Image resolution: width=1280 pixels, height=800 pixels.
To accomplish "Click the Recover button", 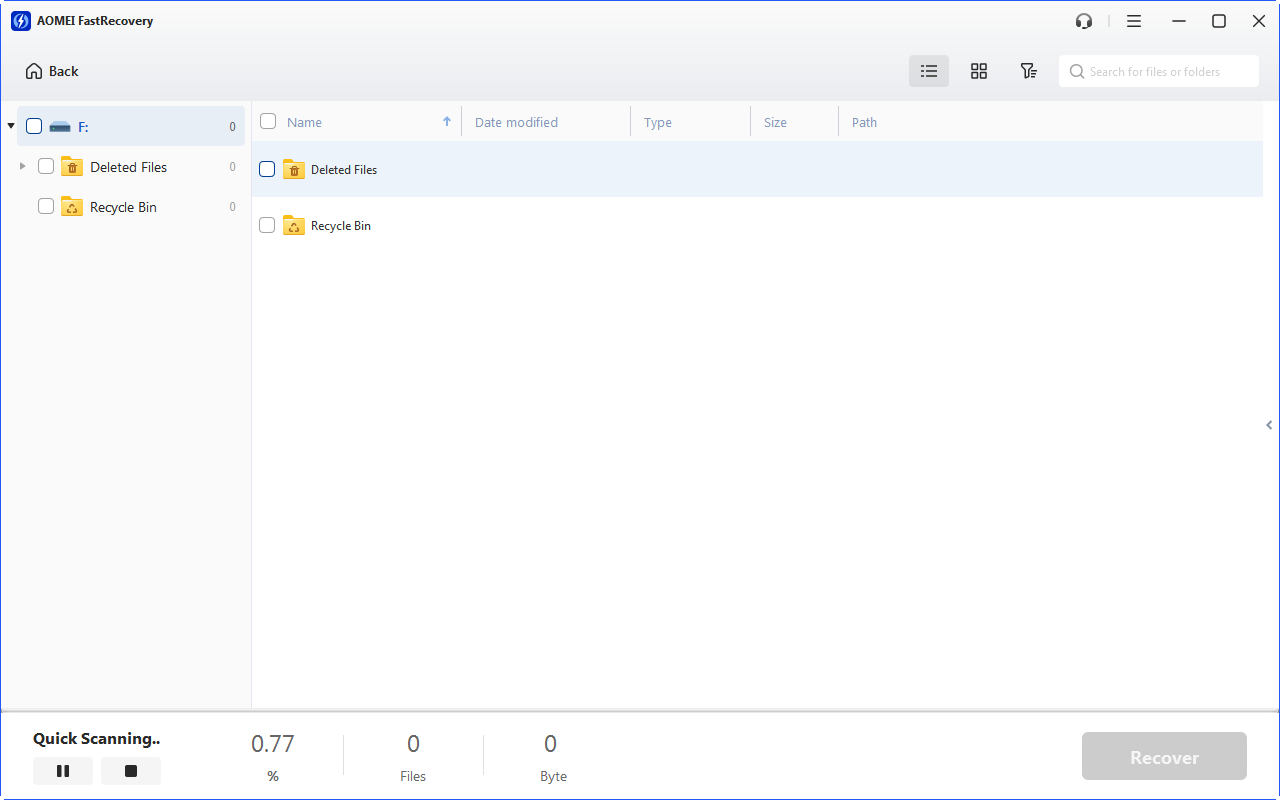I will pyautogui.click(x=1164, y=757).
